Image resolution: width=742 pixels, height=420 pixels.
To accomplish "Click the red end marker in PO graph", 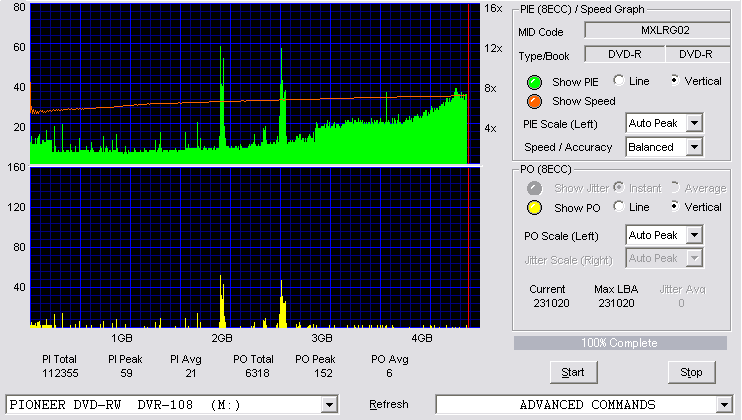I will click(468, 247).
